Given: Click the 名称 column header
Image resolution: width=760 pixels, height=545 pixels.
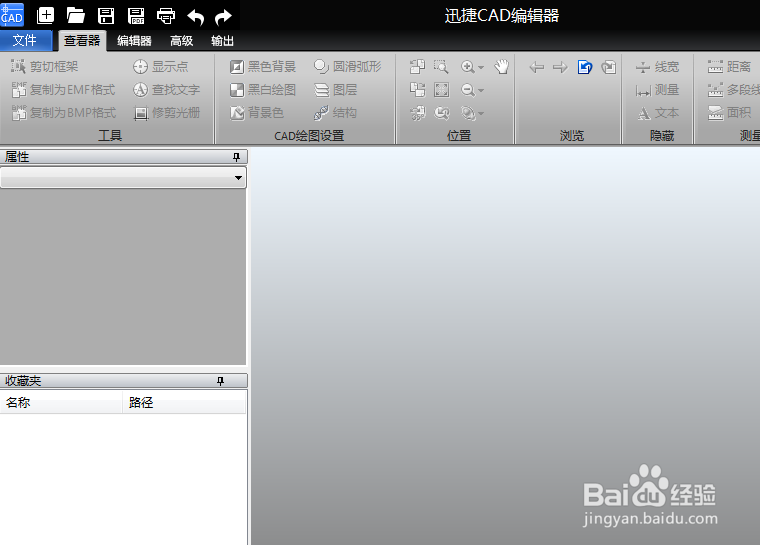Looking at the screenshot, I should pyautogui.click(x=61, y=402).
